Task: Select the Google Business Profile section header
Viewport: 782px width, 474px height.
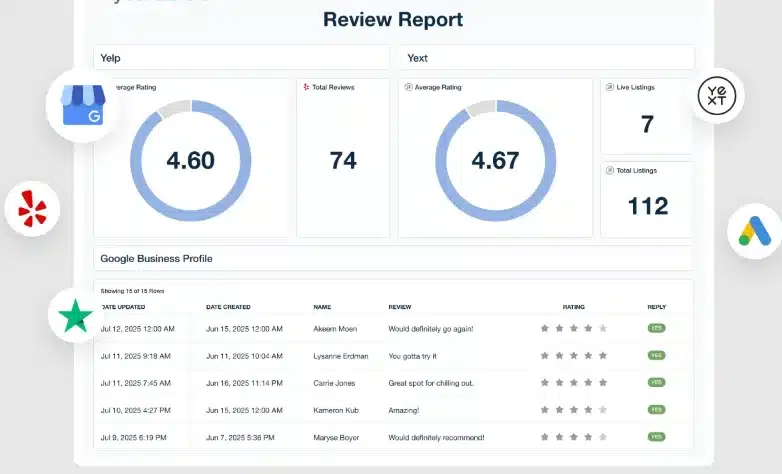Action: (x=393, y=258)
